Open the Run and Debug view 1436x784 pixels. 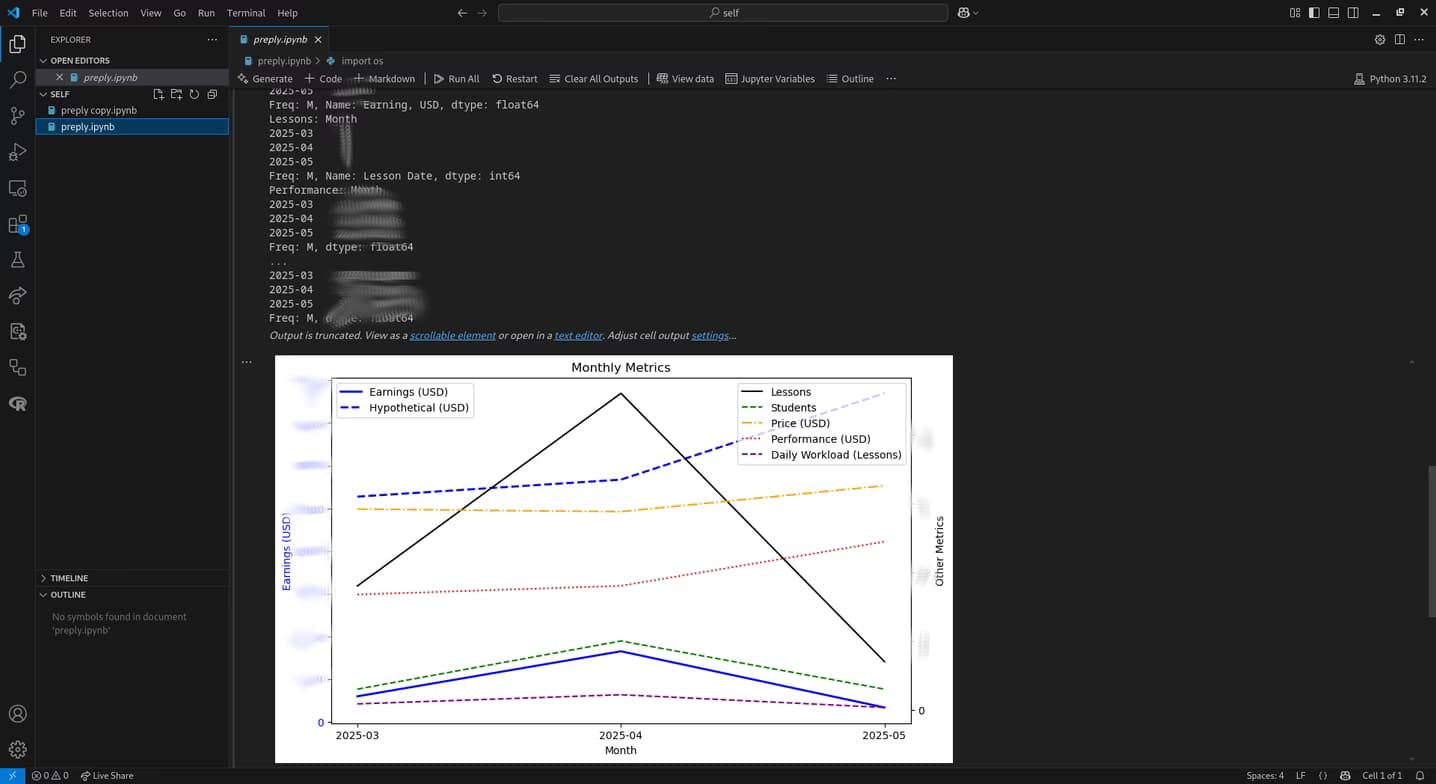click(x=17, y=152)
